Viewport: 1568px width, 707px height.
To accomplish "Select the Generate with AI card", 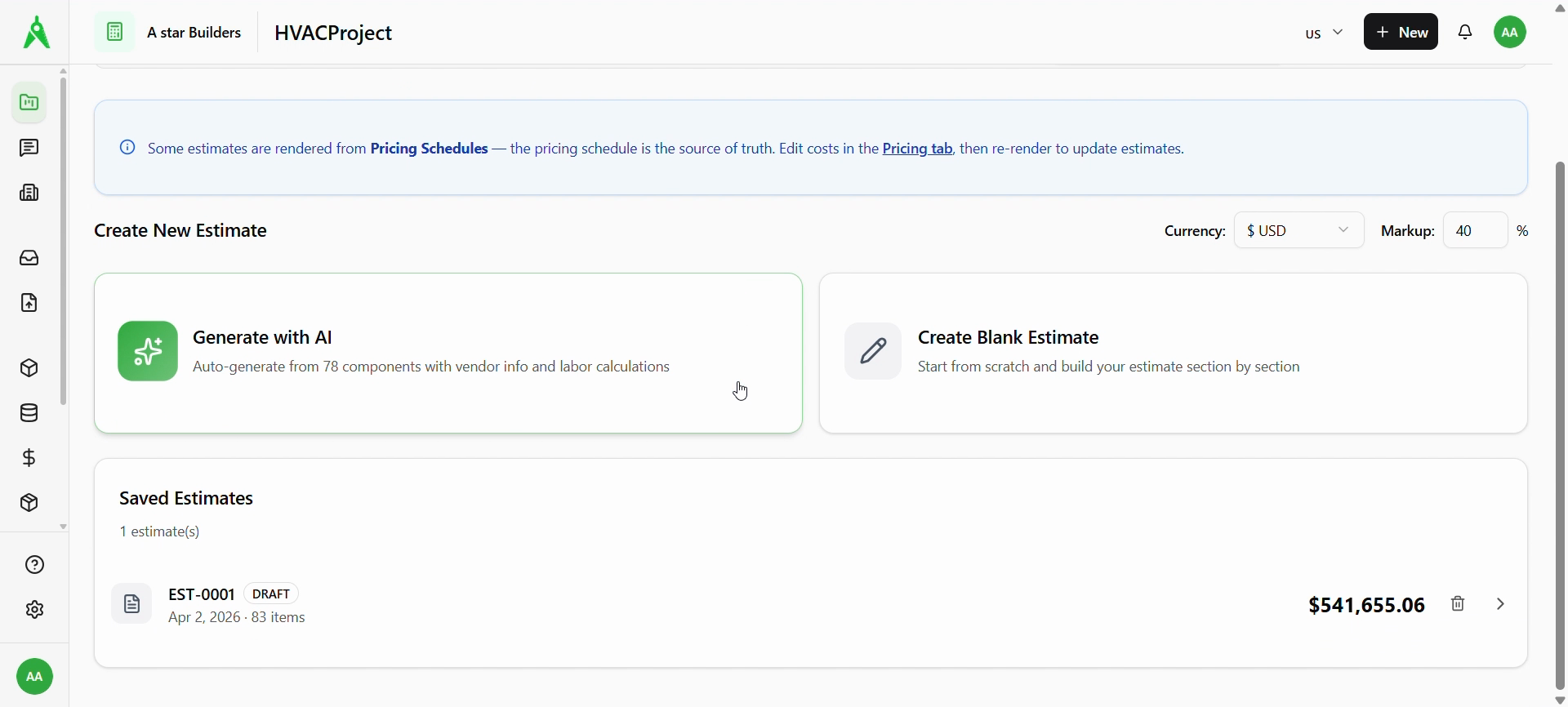I will pos(448,353).
